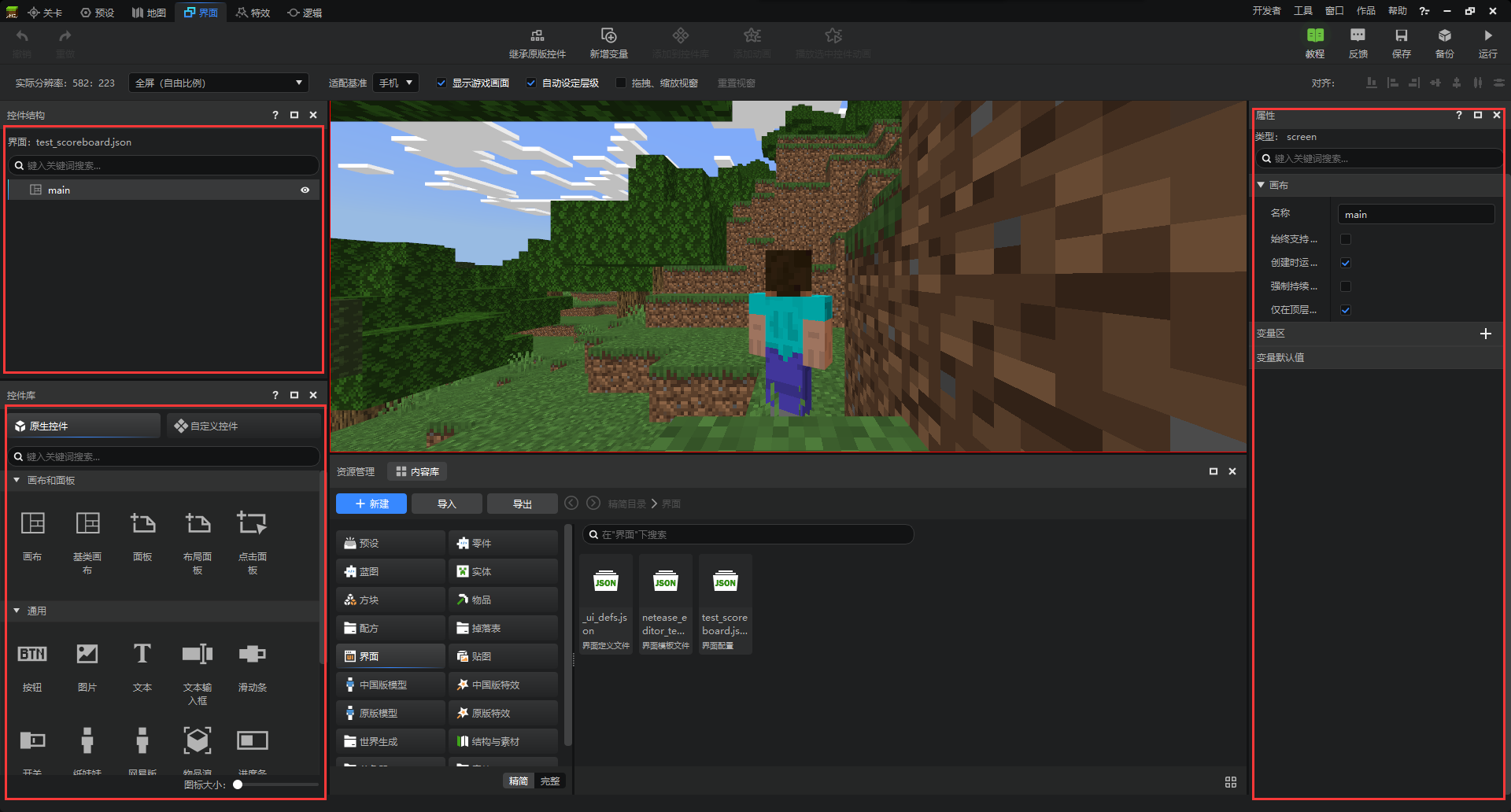The width and height of the screenshot is (1511, 812).
Task: Open the _ui_defs.json file thumbnail
Action: (606, 604)
